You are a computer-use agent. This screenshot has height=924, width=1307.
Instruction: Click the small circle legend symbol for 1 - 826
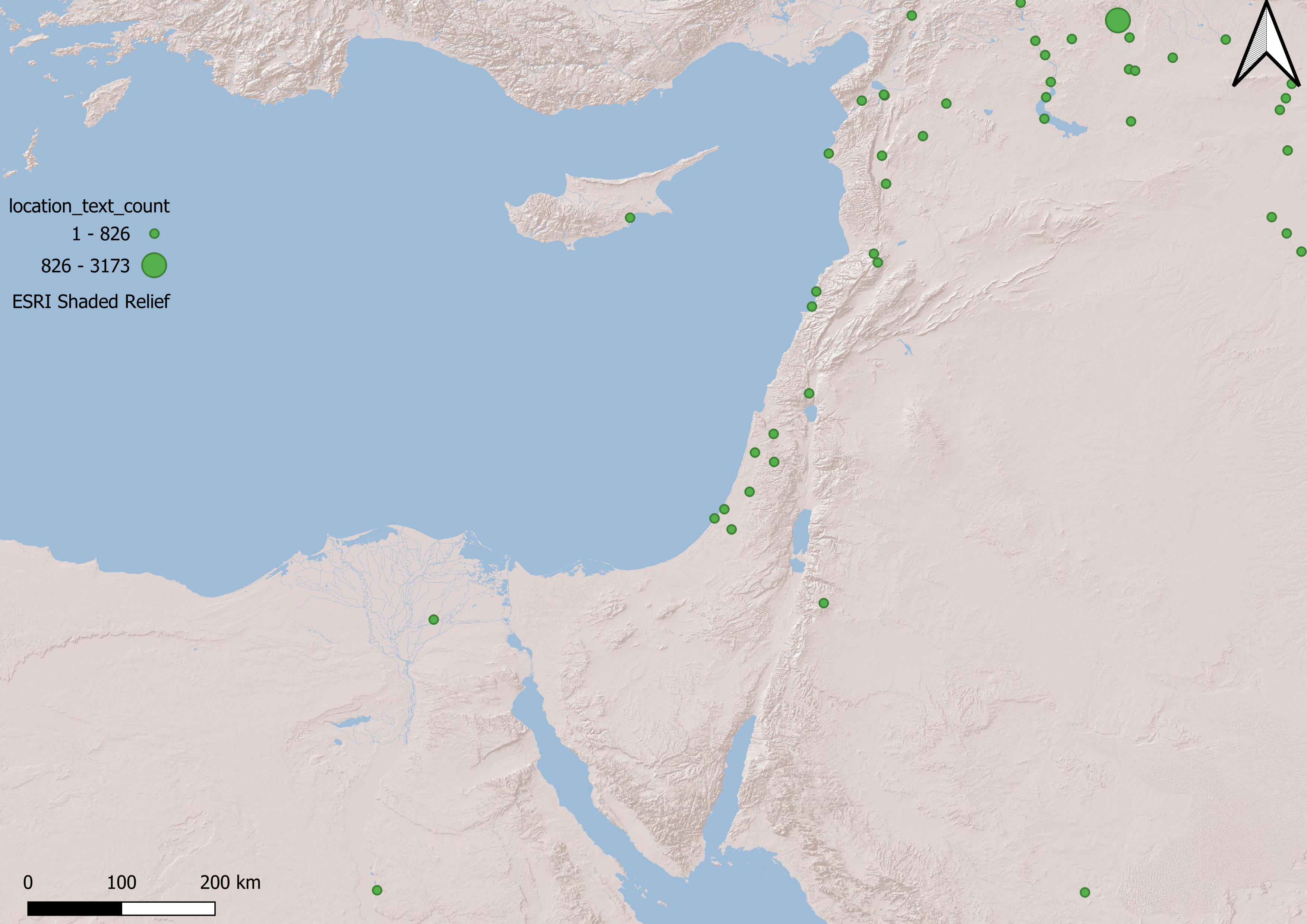[x=154, y=234]
